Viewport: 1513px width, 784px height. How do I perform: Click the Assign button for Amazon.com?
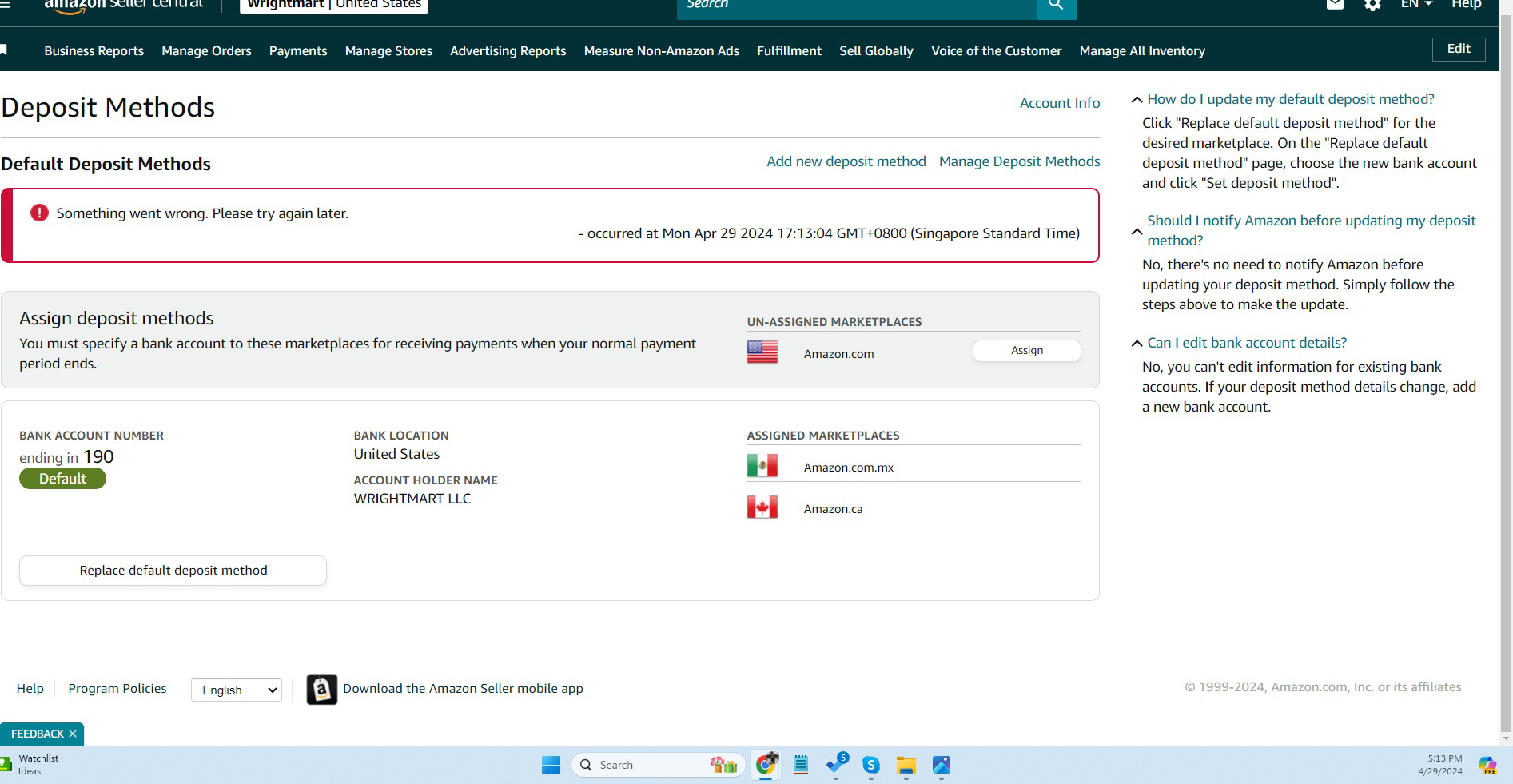(1027, 350)
